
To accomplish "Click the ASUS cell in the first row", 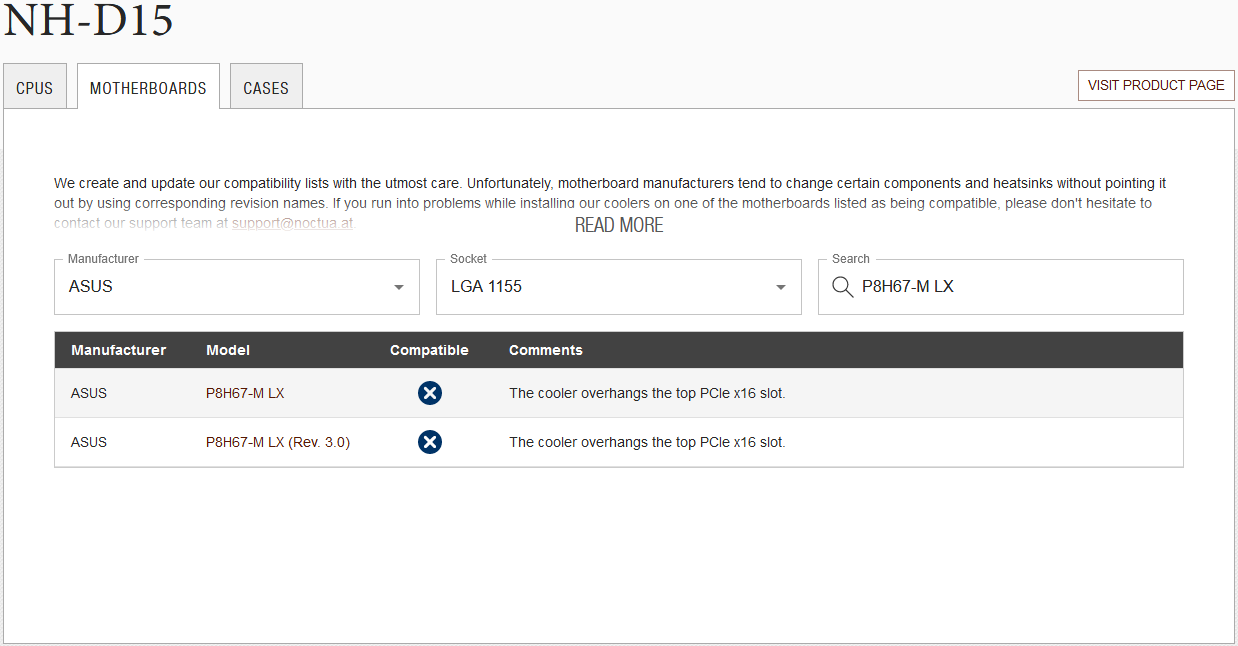I will point(89,393).
